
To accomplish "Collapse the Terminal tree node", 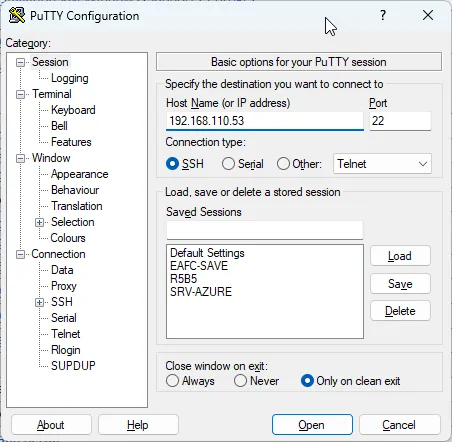I will [x=21, y=94].
